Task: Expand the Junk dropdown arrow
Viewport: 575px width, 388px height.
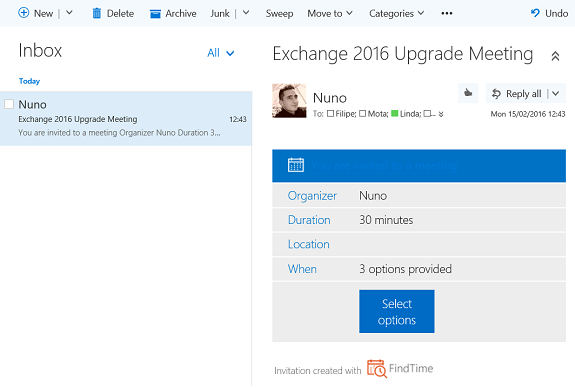Action: [246, 13]
